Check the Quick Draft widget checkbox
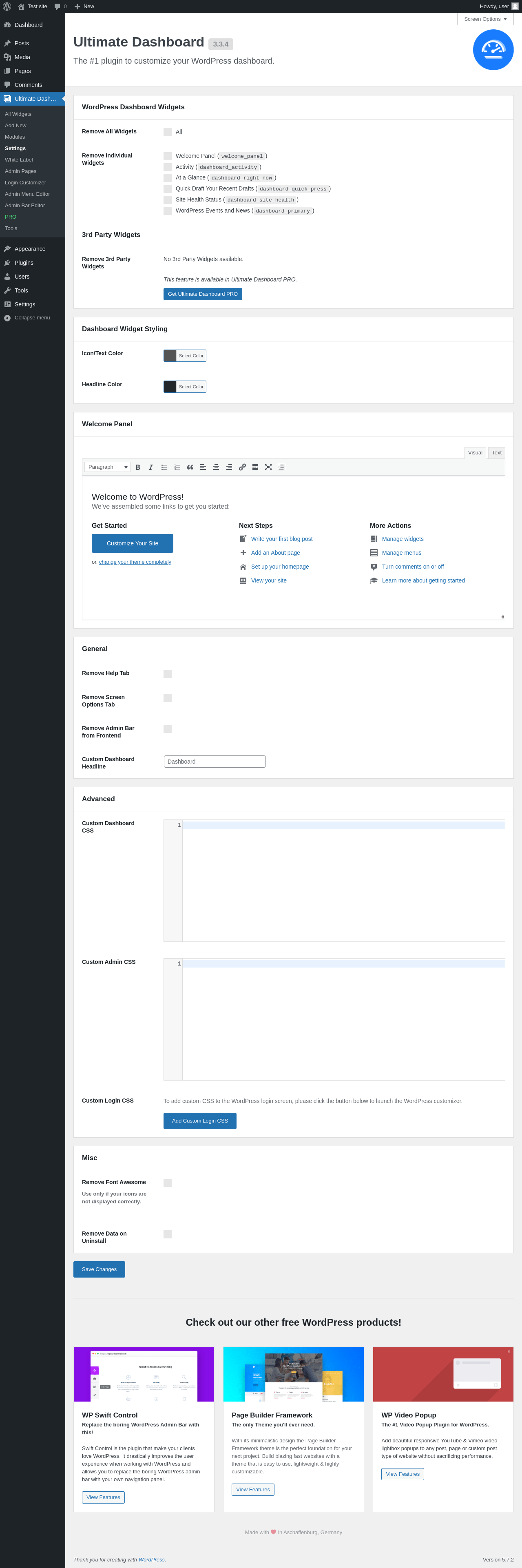522x1568 pixels. pyautogui.click(x=167, y=189)
